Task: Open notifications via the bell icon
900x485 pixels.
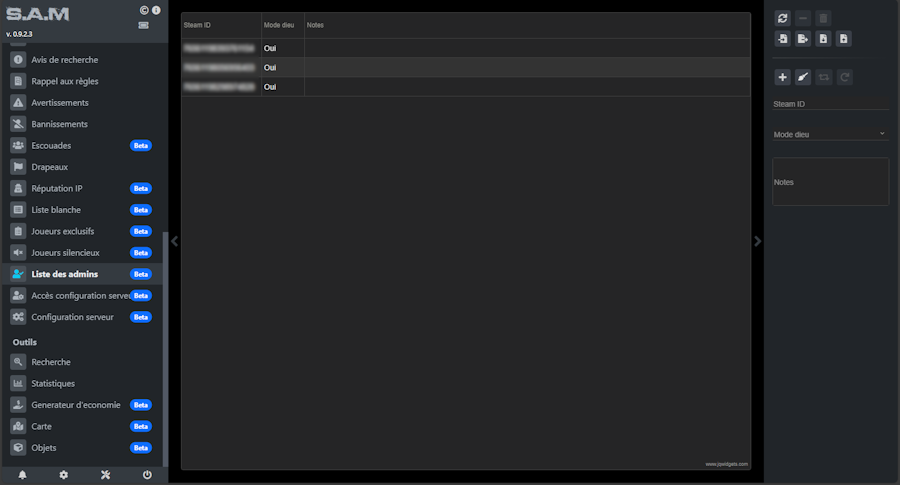Action: pyautogui.click(x=22, y=474)
